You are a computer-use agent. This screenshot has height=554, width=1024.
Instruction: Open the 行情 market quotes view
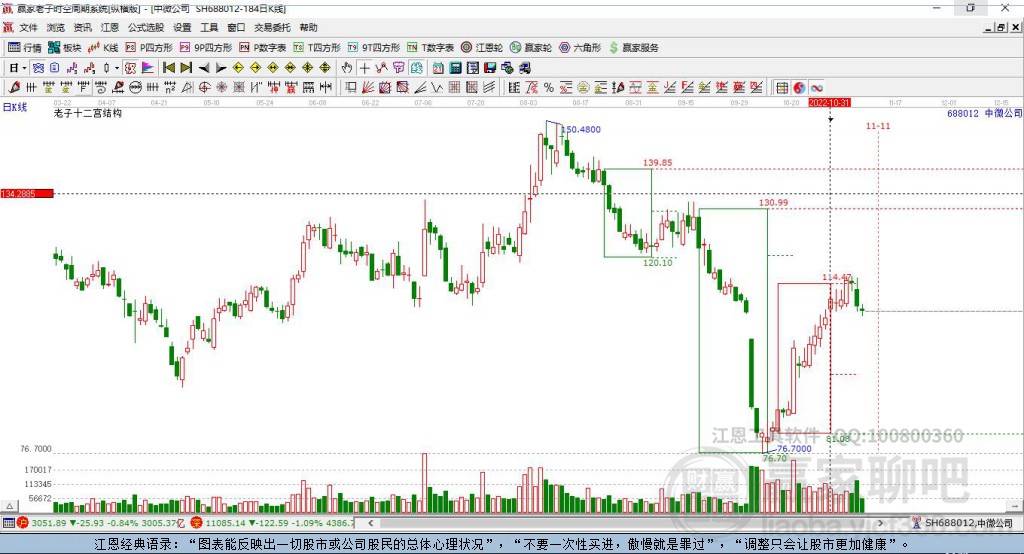coord(24,48)
